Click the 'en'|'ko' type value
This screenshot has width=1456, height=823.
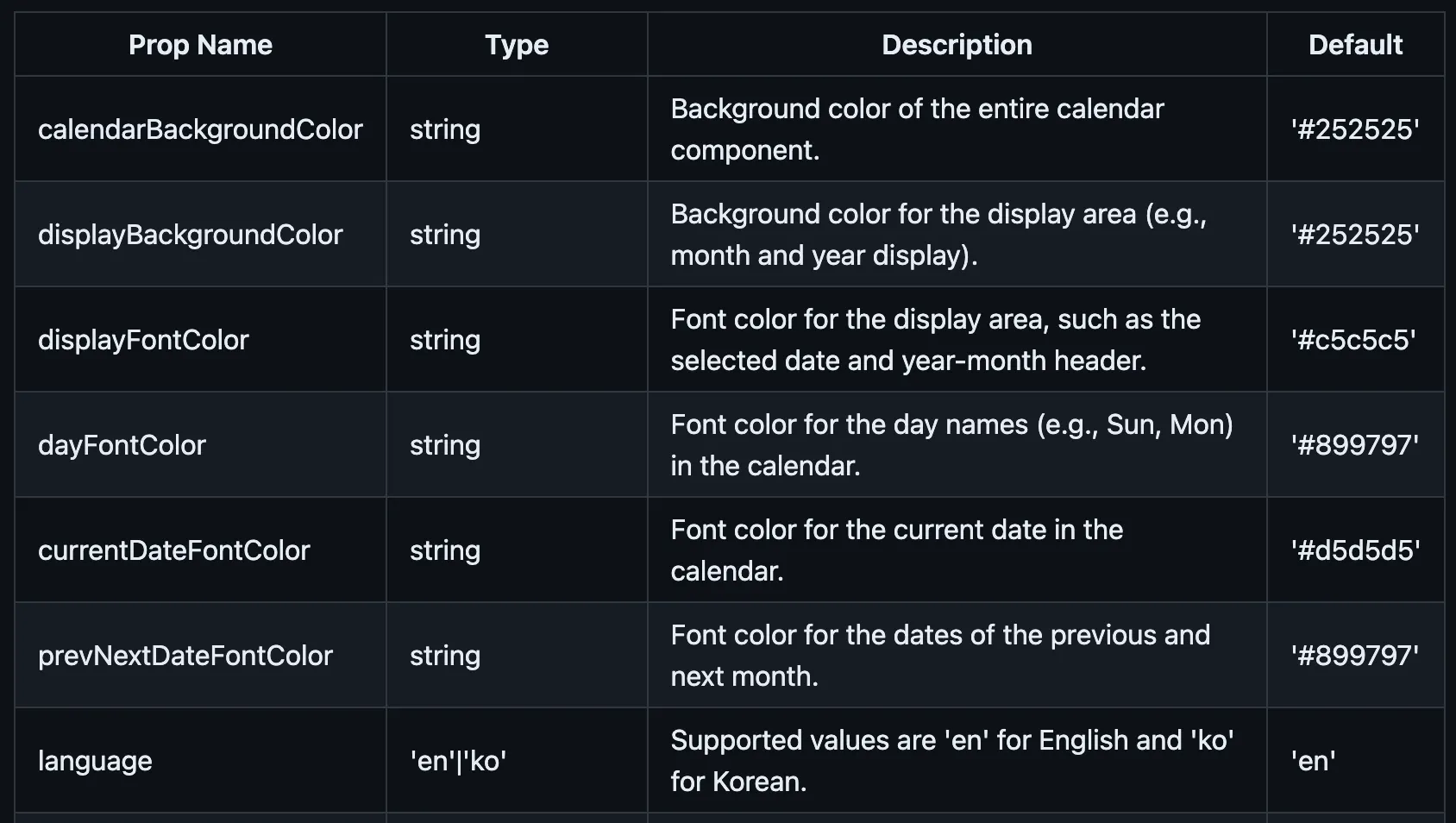pyautogui.click(x=458, y=761)
